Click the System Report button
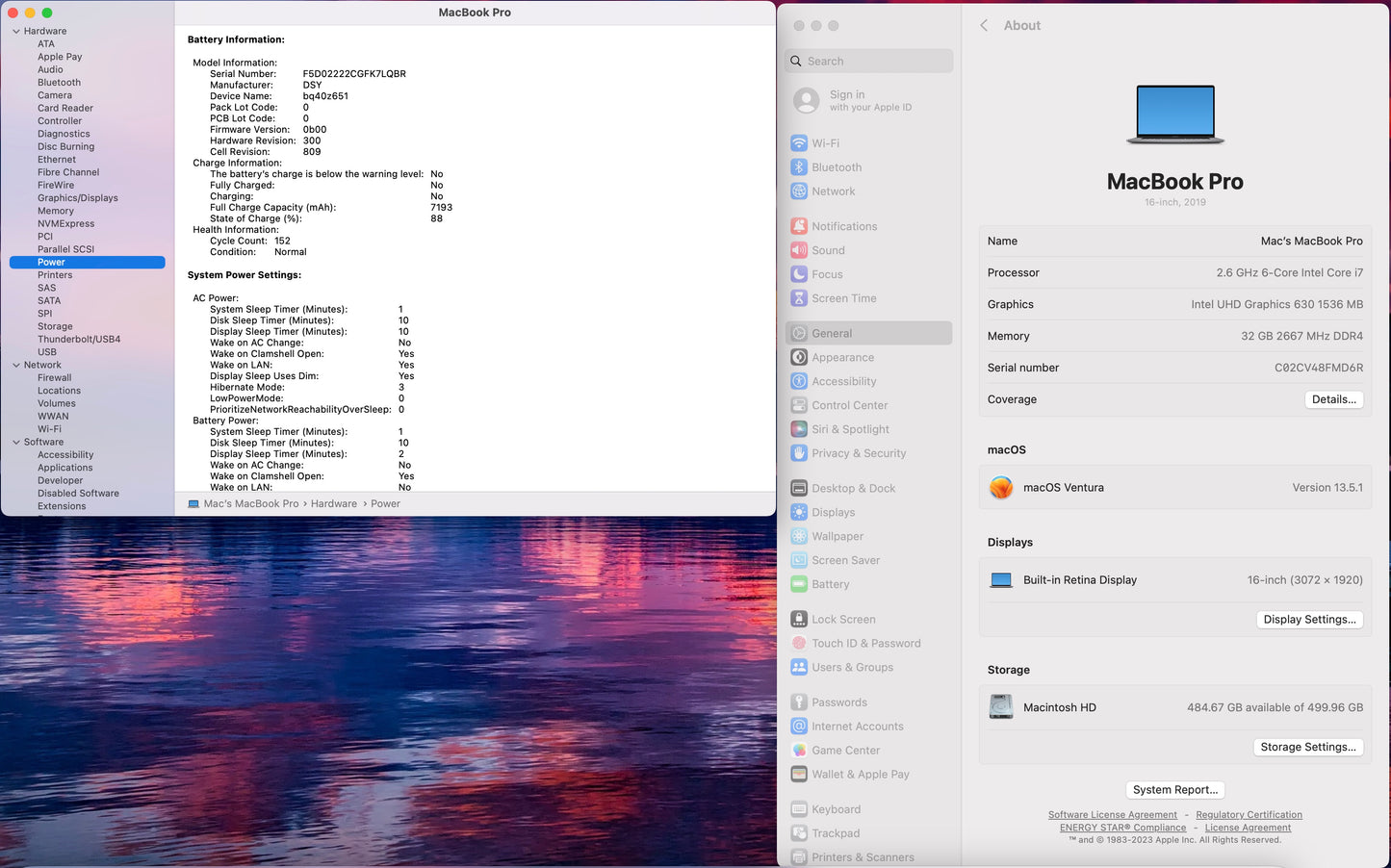Screen dimensions: 1391x868 click(x=1174, y=790)
